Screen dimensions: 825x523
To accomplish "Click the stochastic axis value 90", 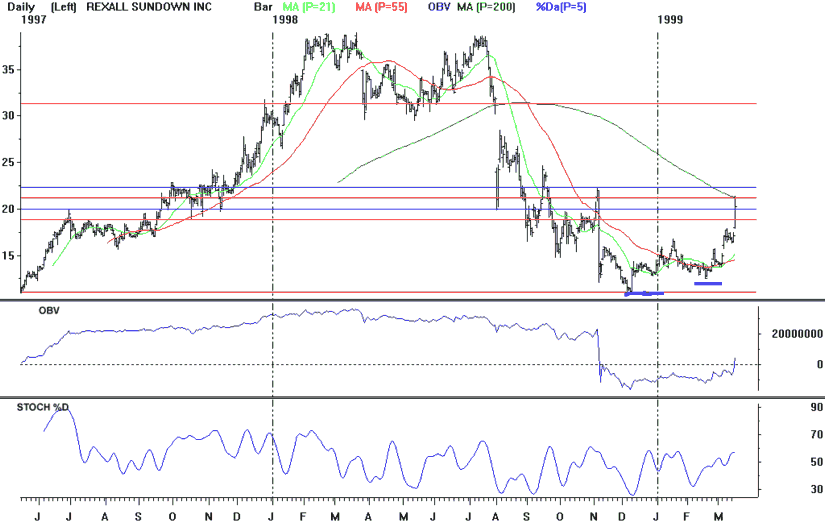I will pyautogui.click(x=817, y=407).
